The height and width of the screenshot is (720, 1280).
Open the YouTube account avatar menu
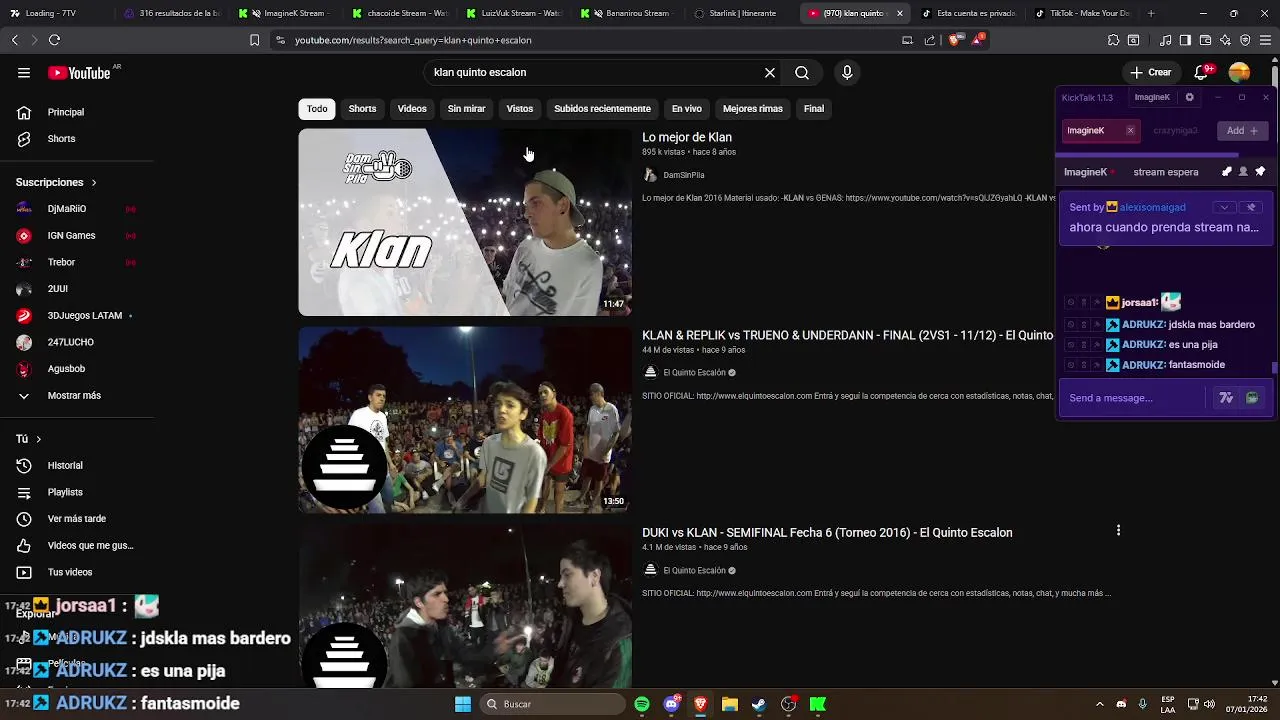click(x=1239, y=72)
